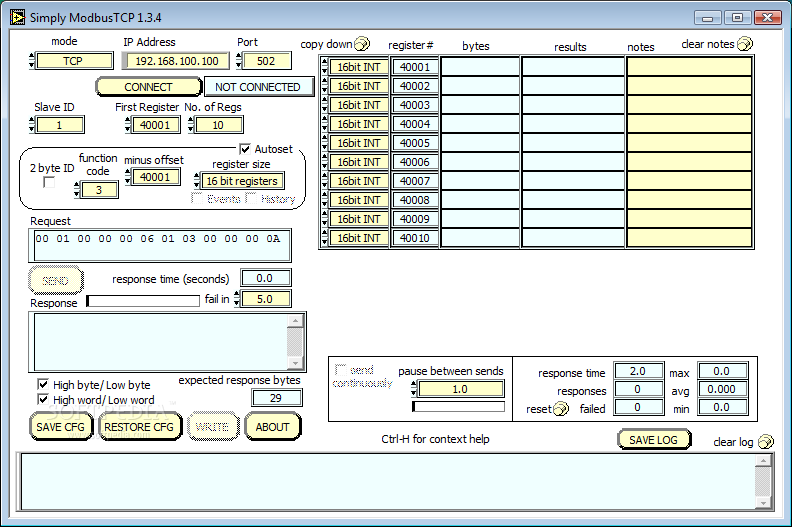
Task: Click the log area scroll up arrow
Action: click(x=763, y=460)
